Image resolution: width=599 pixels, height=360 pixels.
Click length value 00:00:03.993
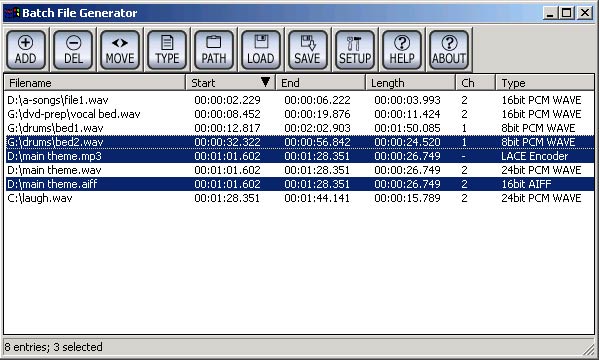(x=407, y=100)
